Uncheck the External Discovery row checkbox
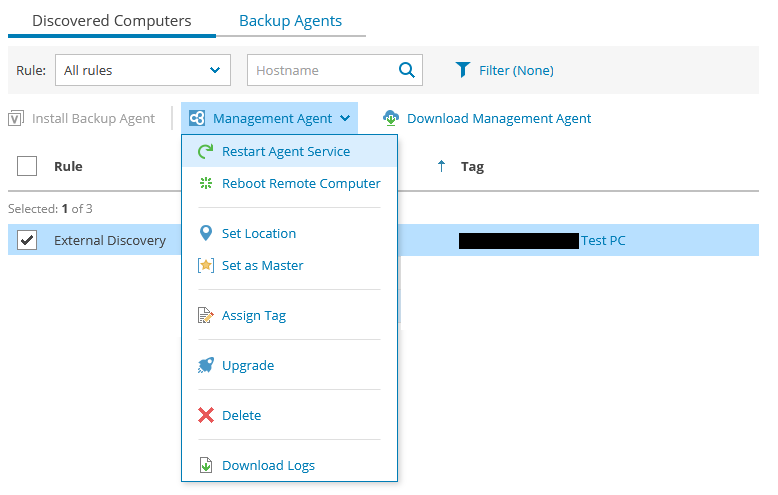Viewport: 778px width, 495px height. tap(27, 240)
